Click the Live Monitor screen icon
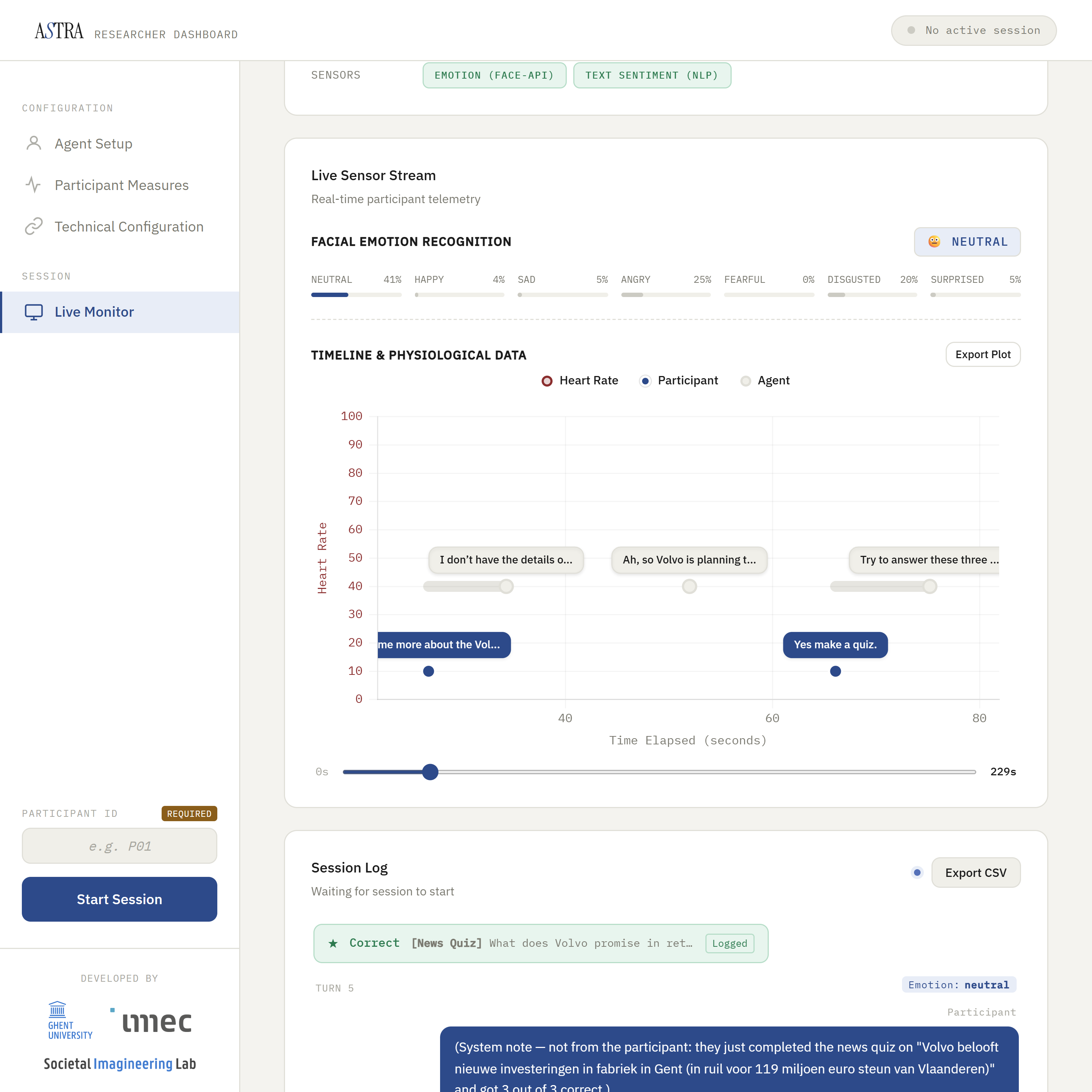1092x1092 pixels. (x=34, y=312)
